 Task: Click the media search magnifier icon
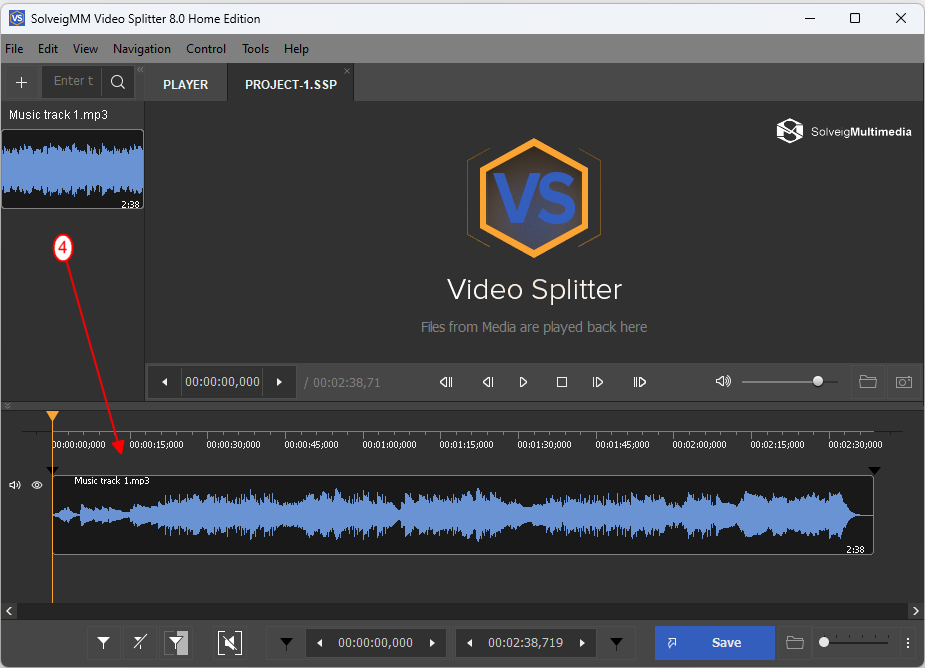118,82
